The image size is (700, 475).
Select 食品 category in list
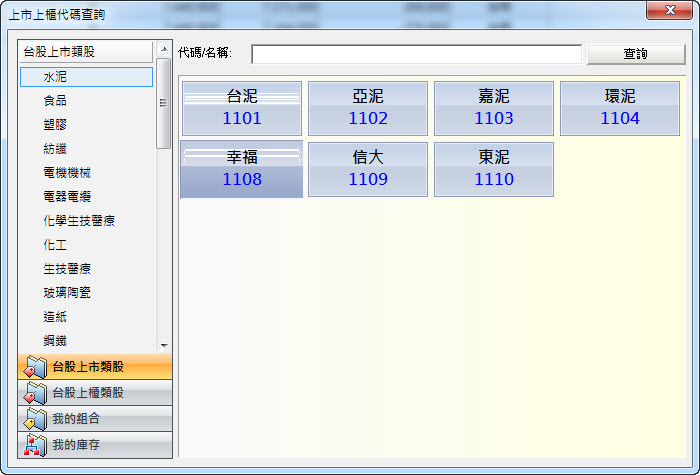(x=56, y=101)
